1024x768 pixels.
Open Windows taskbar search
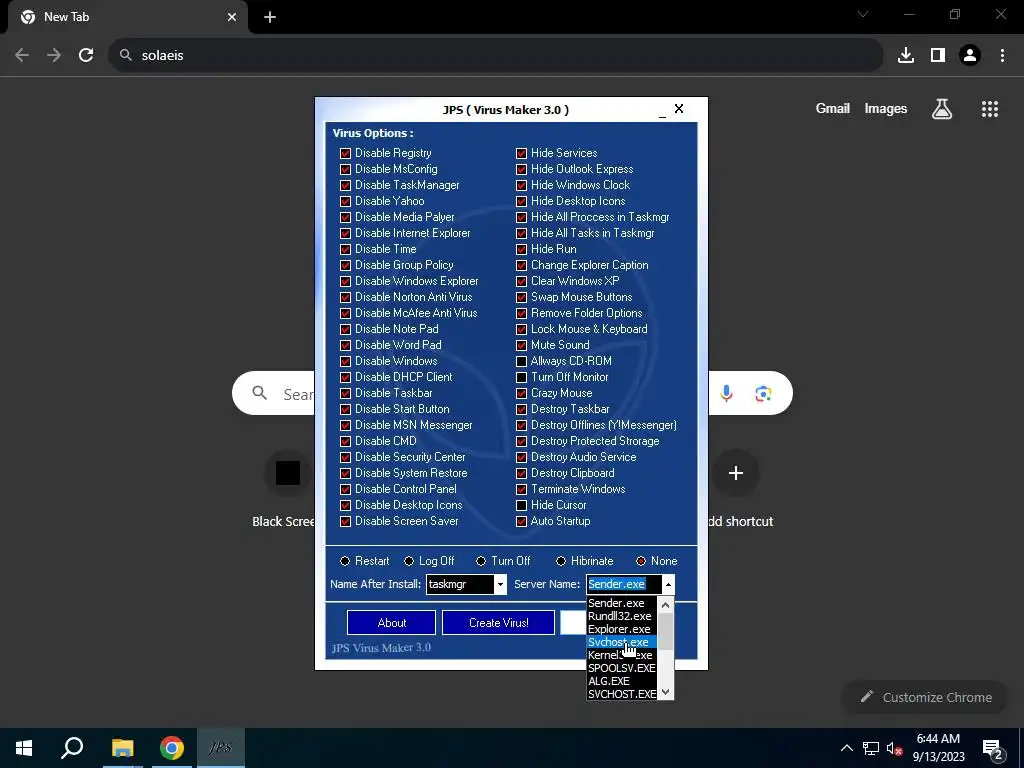(72, 748)
